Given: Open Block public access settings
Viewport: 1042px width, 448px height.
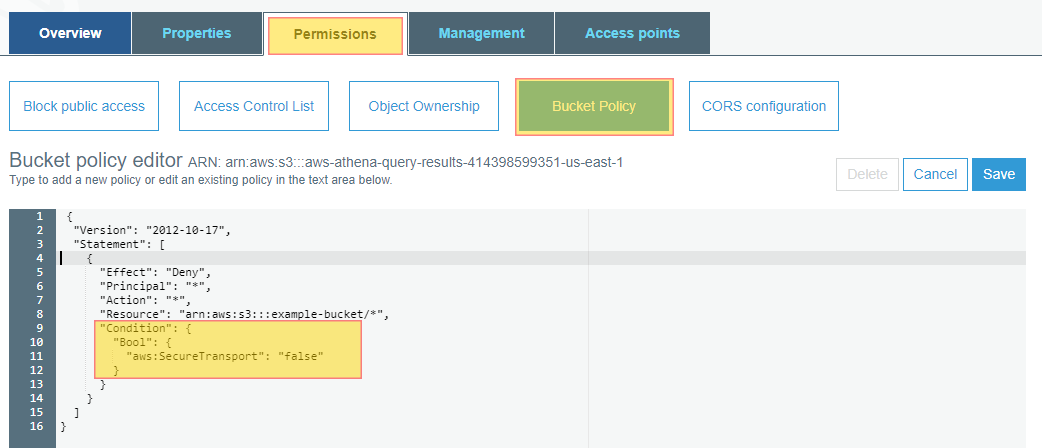Looking at the screenshot, I should [84, 106].
